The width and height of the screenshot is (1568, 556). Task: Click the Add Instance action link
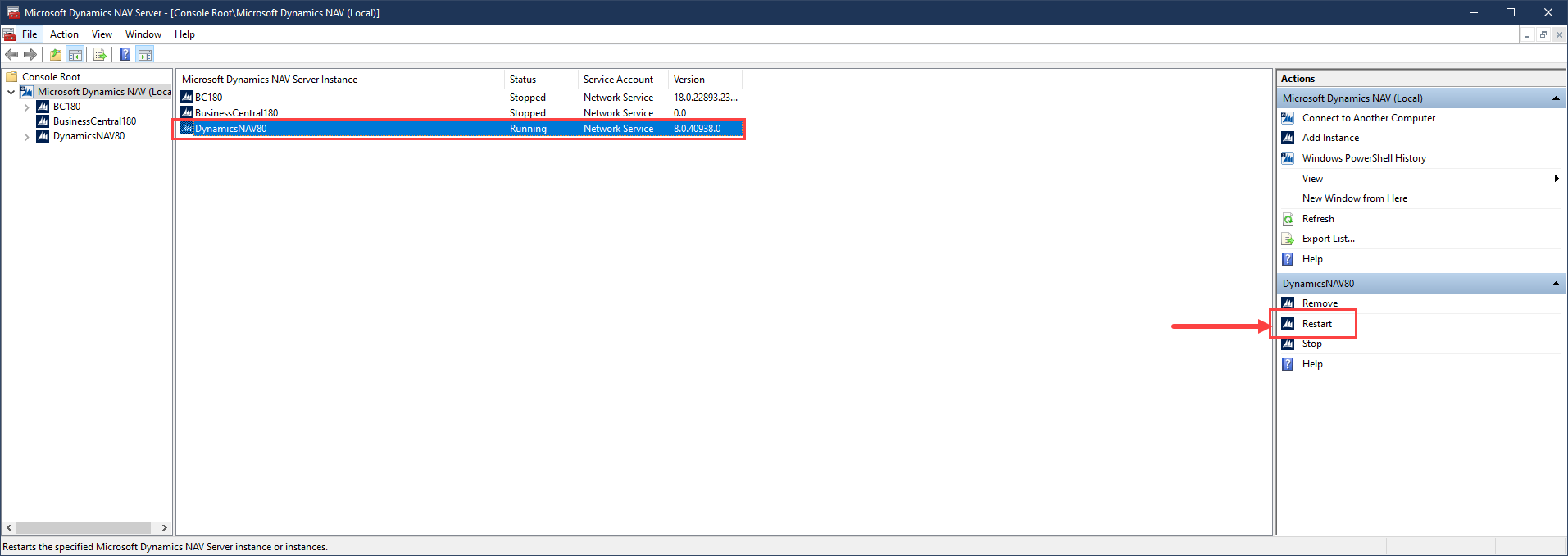pos(1330,138)
